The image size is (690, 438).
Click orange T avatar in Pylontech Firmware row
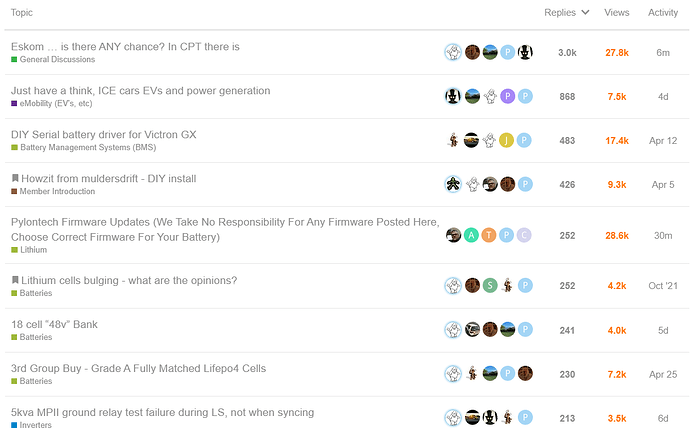(488, 235)
